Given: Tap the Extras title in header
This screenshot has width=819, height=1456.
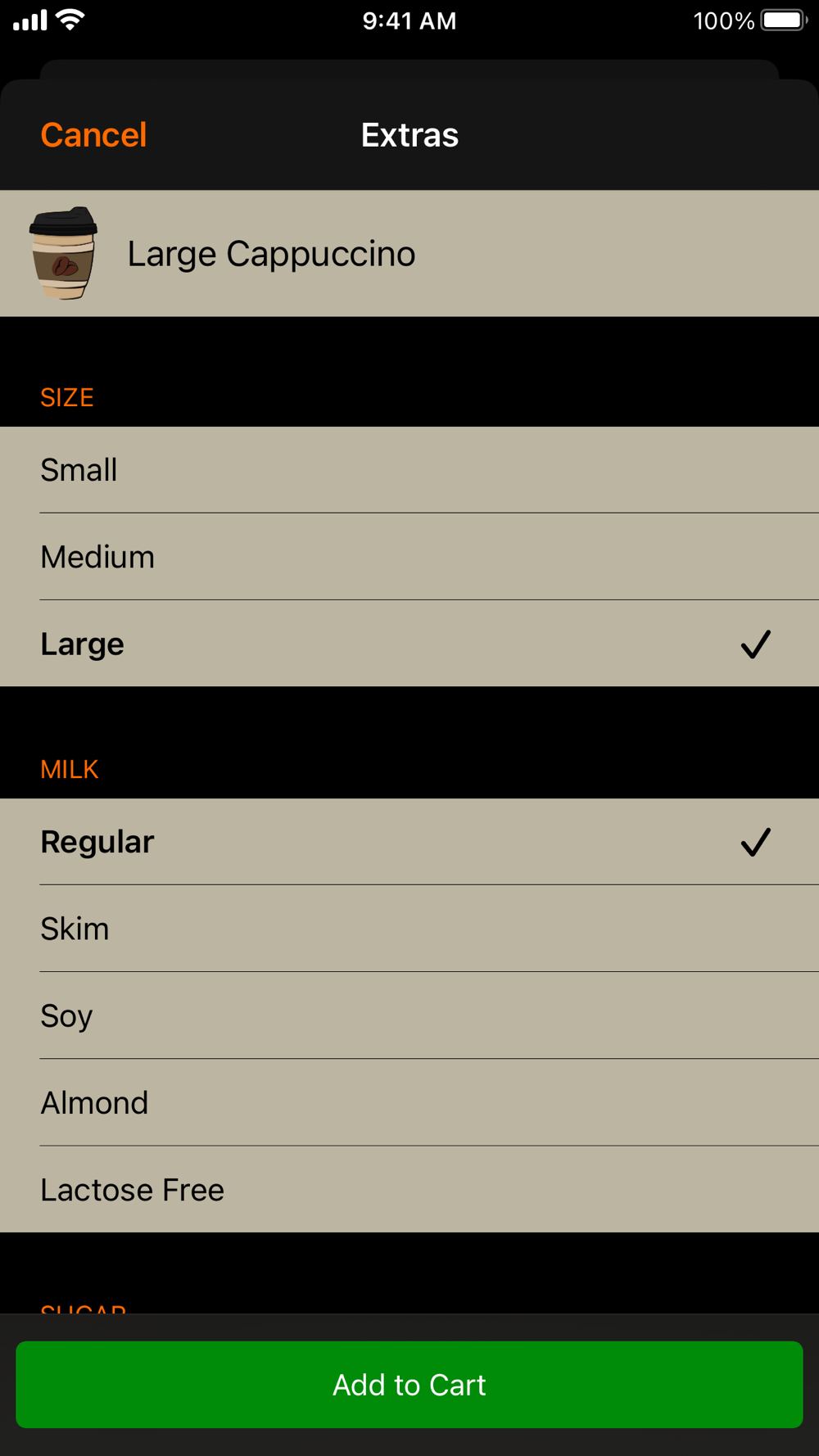Looking at the screenshot, I should tap(409, 135).
